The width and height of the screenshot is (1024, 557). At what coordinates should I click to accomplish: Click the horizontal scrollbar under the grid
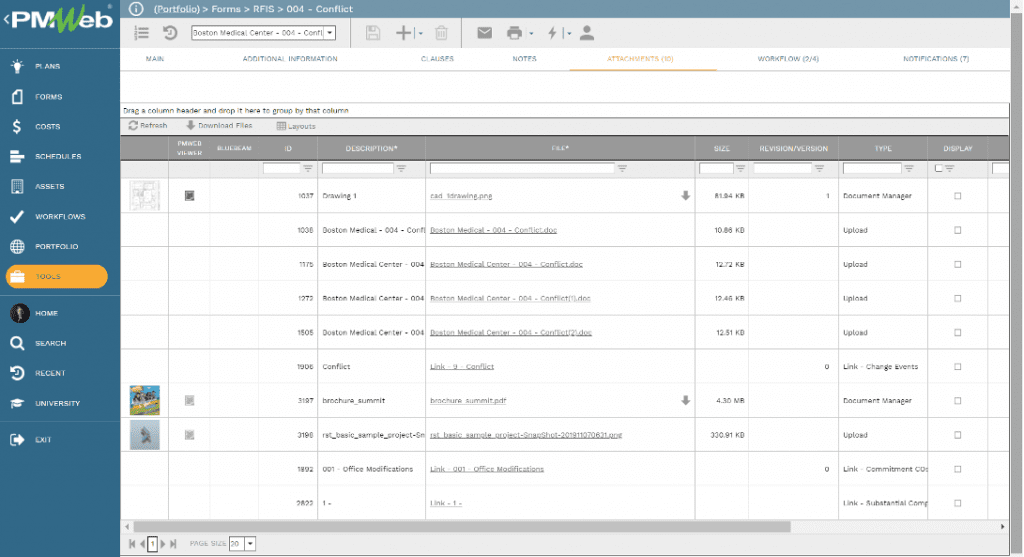point(461,526)
